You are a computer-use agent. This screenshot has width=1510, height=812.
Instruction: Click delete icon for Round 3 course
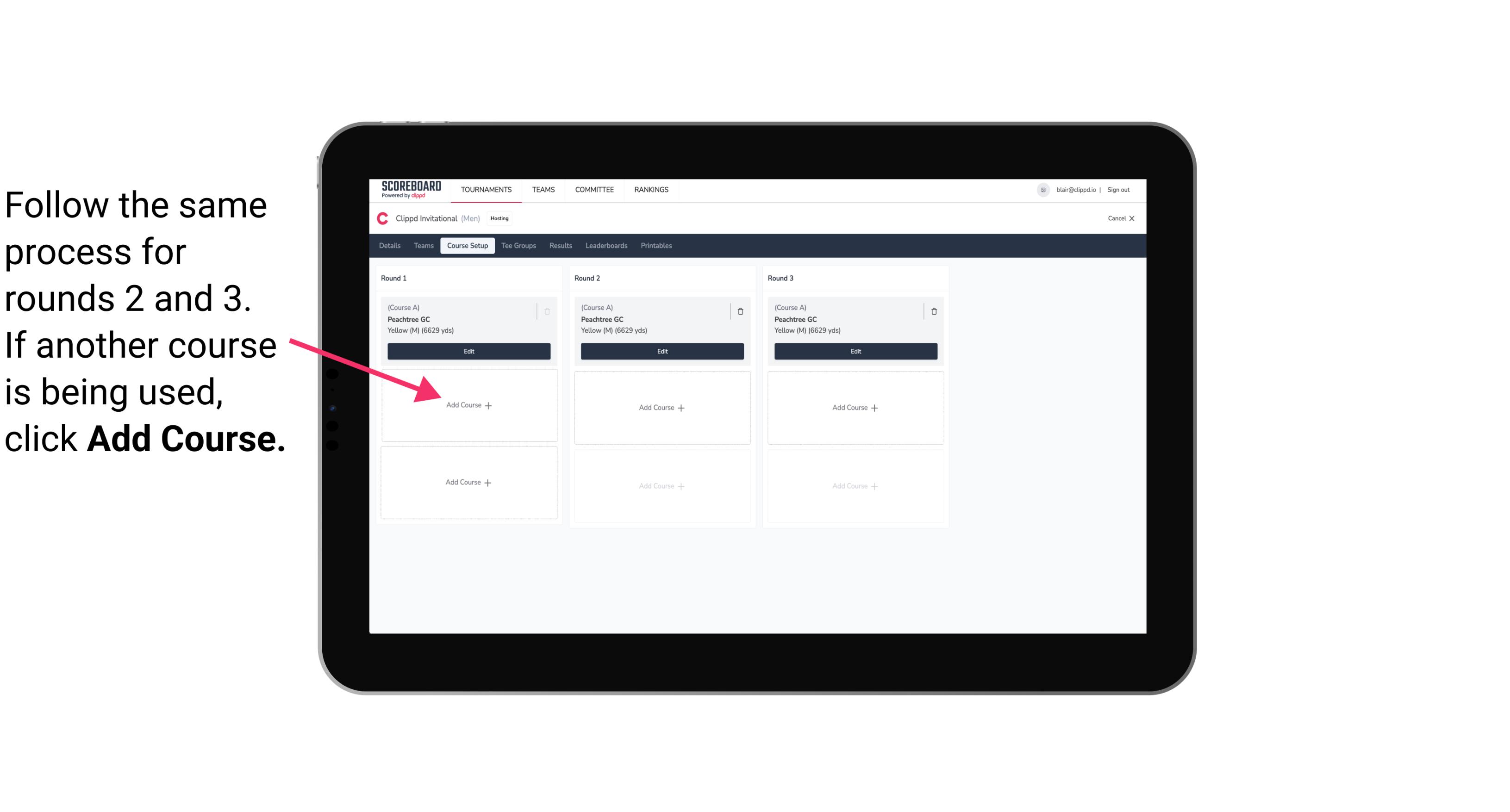pyautogui.click(x=931, y=310)
